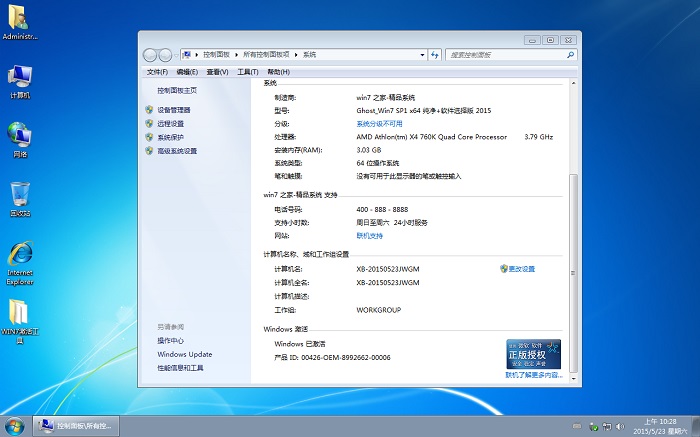700x437 pixels.
Task: Click the back navigation arrow button
Action: point(151,54)
